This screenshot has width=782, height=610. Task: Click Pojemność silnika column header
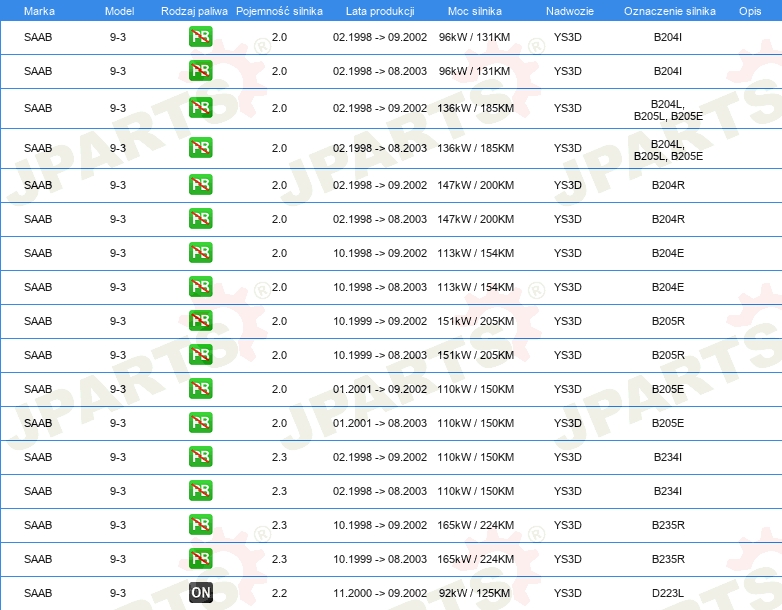point(279,11)
